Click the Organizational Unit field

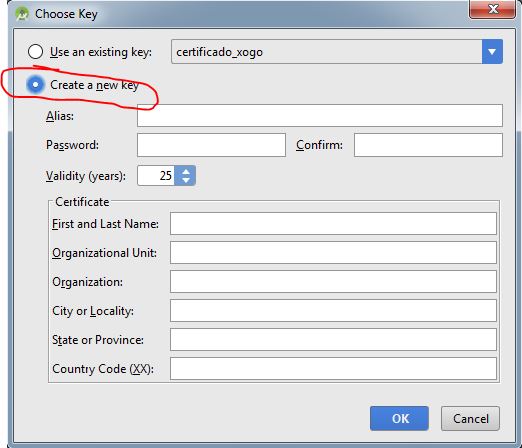[x=333, y=253]
